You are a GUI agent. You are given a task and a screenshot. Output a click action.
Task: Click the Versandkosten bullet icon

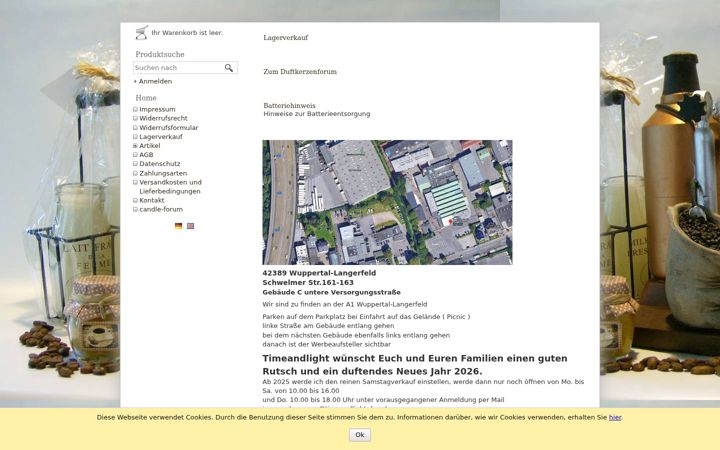(135, 182)
